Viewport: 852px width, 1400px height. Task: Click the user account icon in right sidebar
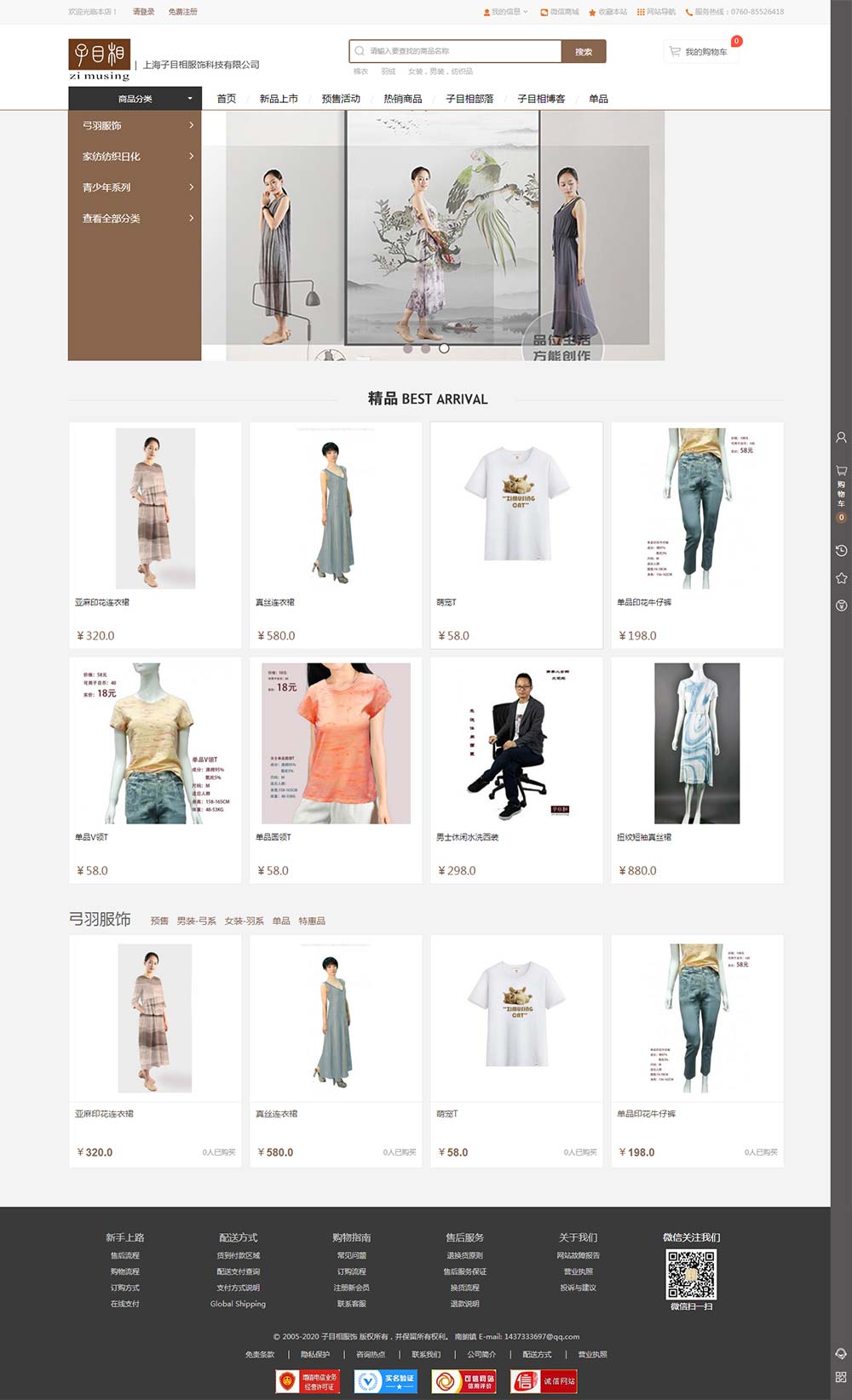pos(841,437)
